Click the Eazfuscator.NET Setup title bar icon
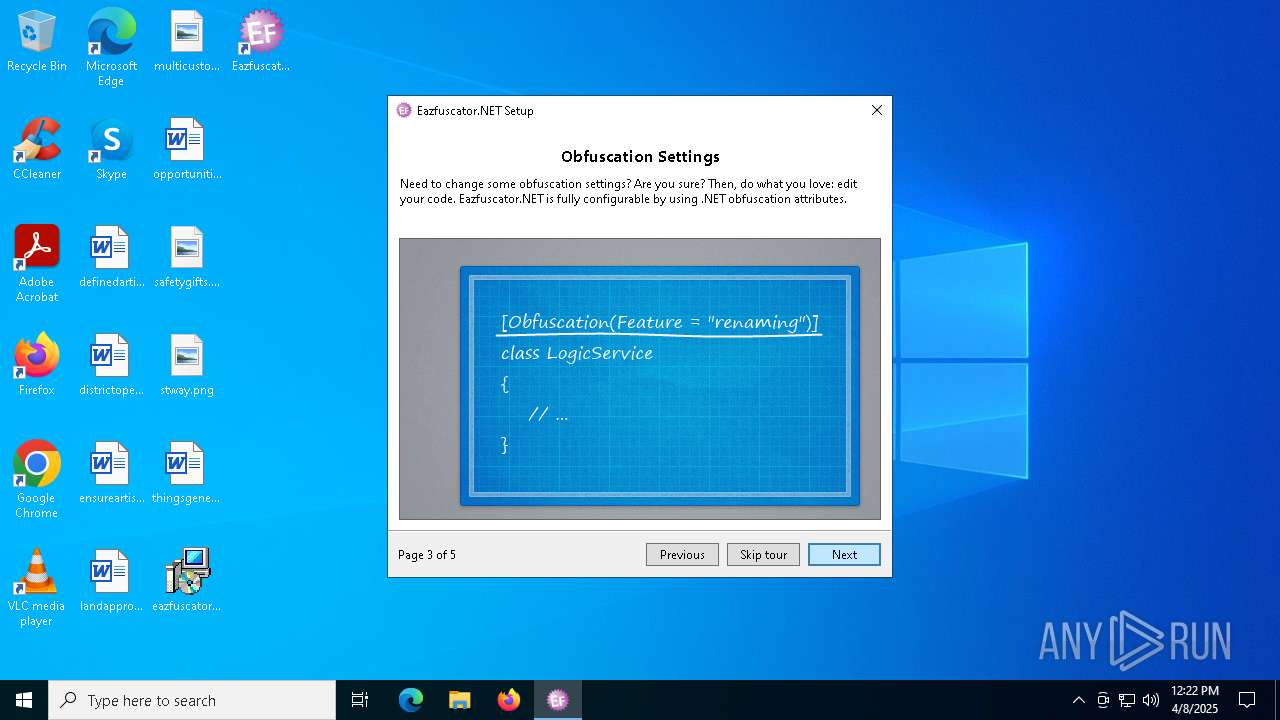This screenshot has height=720, width=1280. (404, 110)
